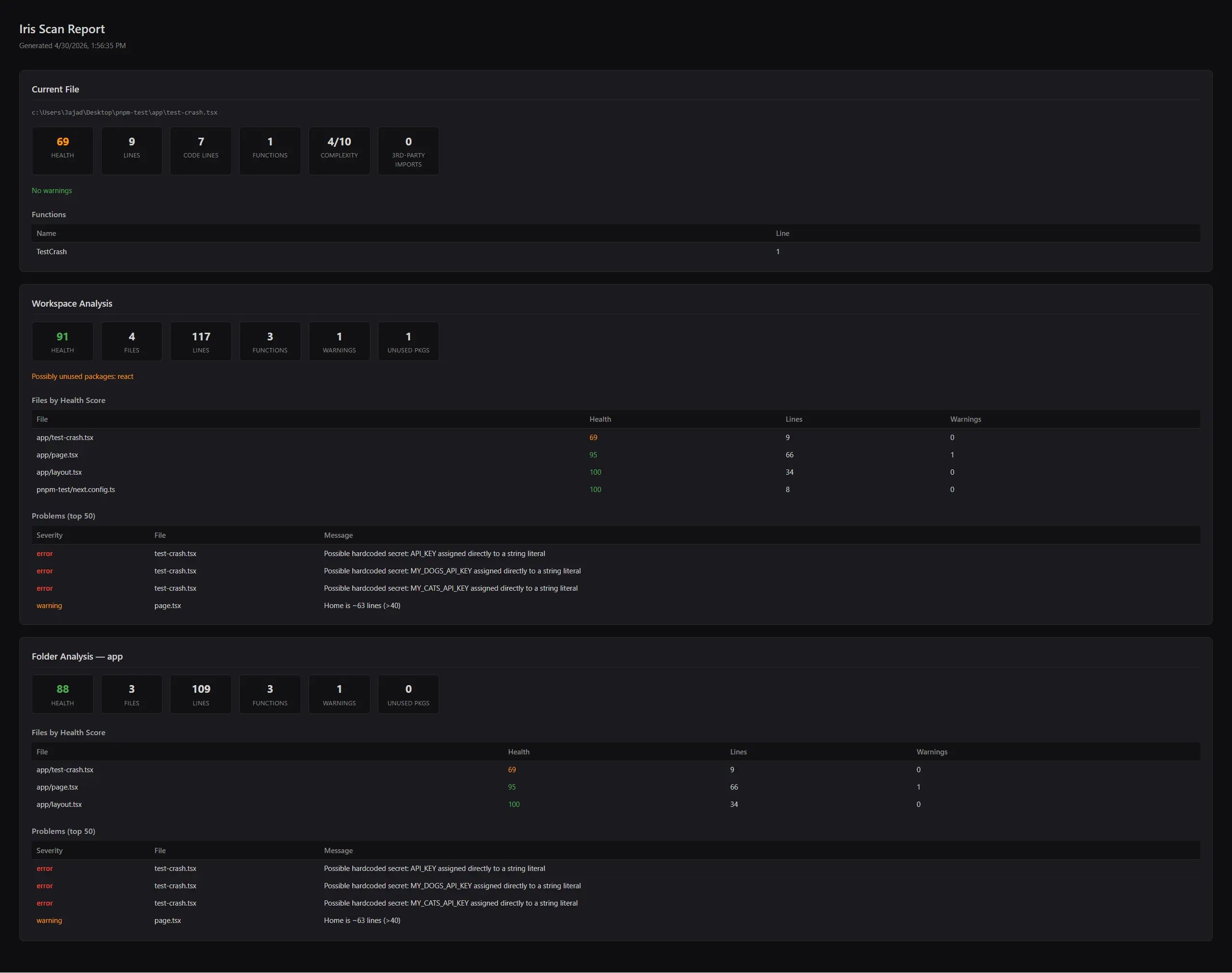Select app/page.tsx in Workspace files table

[57, 455]
